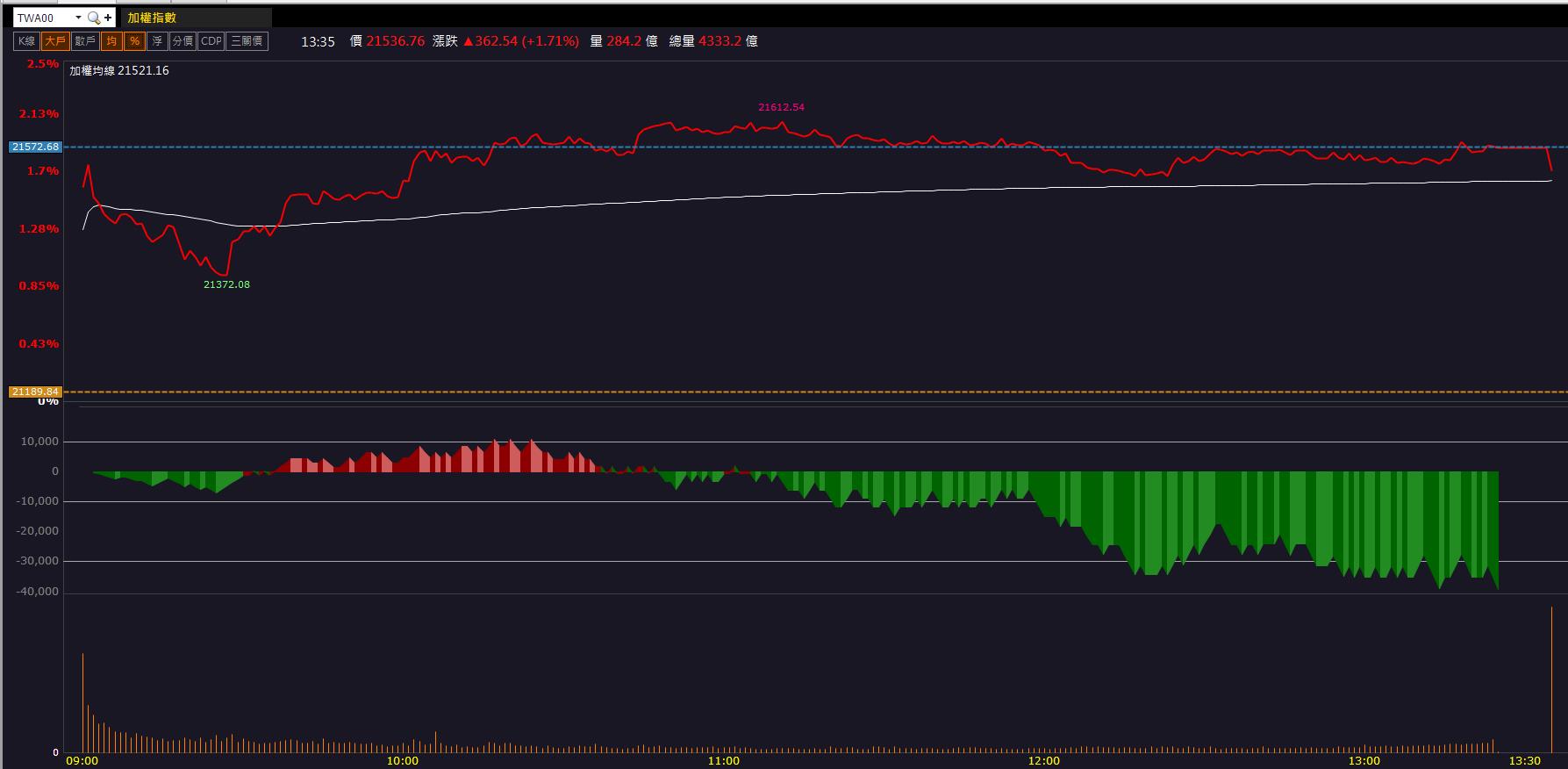This screenshot has height=769, width=1568.
Task: Click the 1.28% axis label
Action: [39, 229]
